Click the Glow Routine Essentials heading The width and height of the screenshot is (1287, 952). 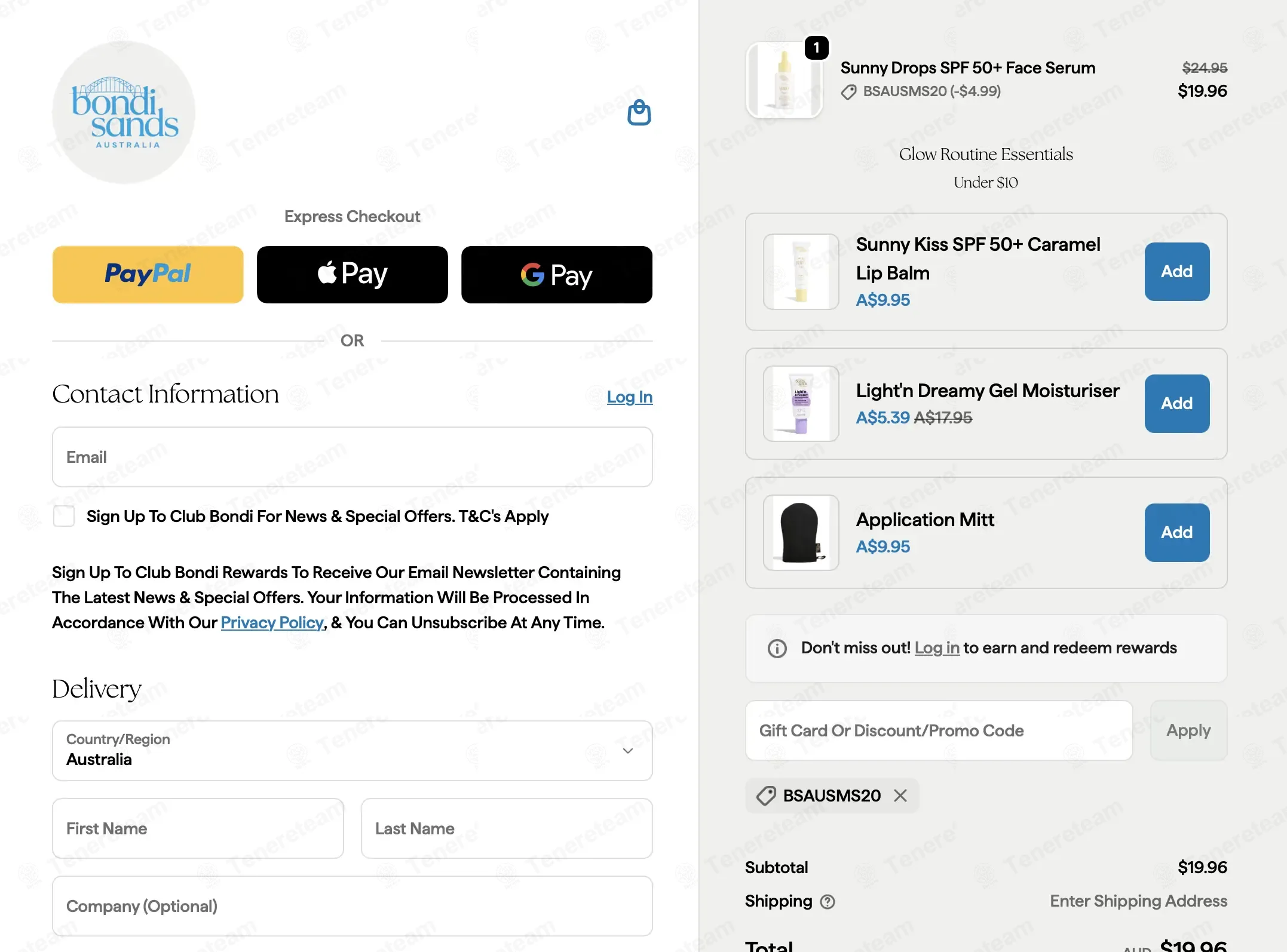point(986,155)
